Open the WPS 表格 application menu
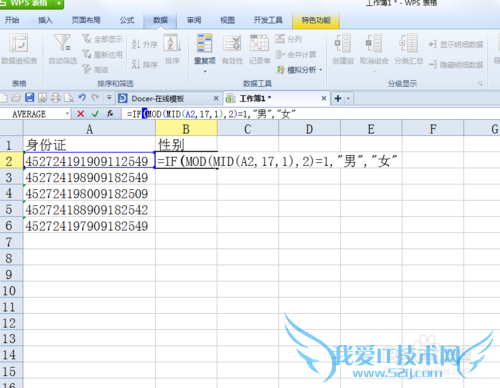 (31, 4)
